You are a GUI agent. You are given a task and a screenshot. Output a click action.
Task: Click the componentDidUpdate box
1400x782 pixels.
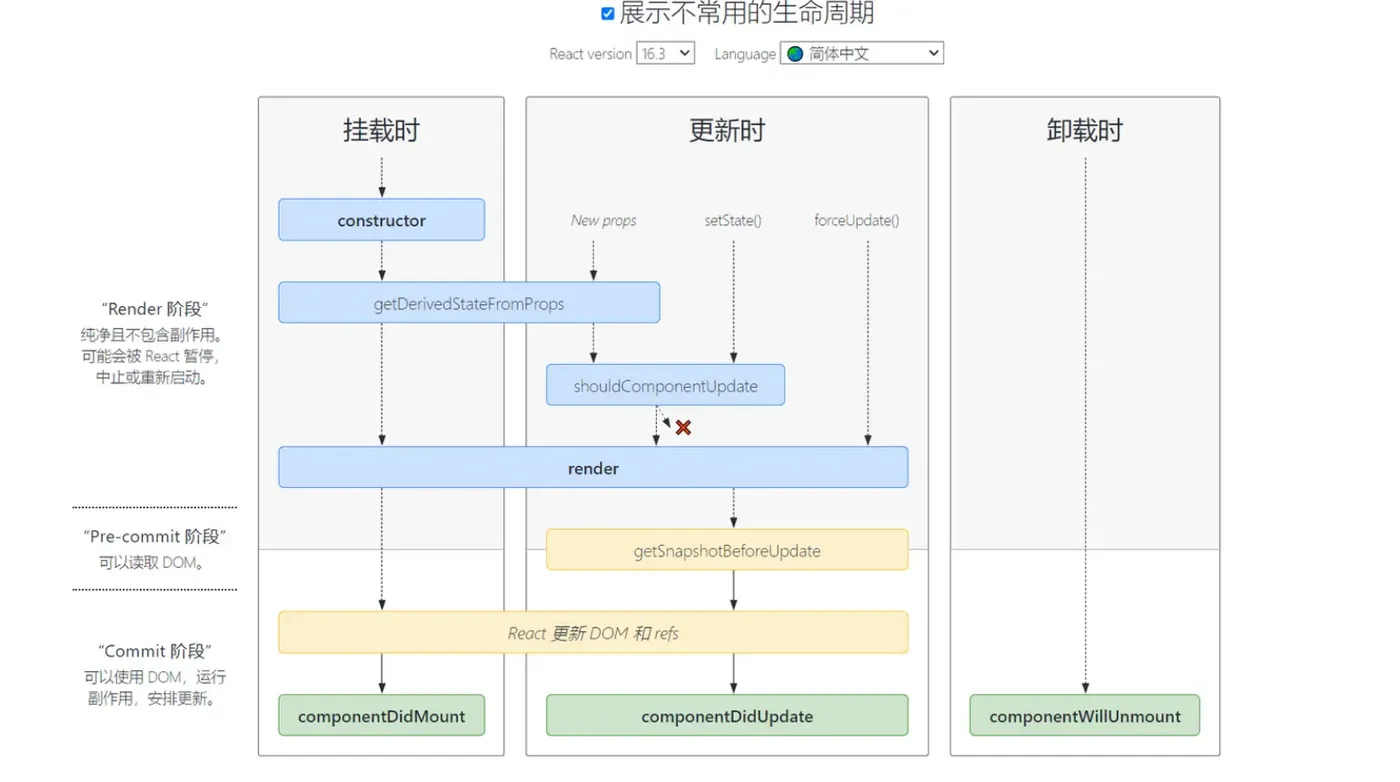coord(727,716)
